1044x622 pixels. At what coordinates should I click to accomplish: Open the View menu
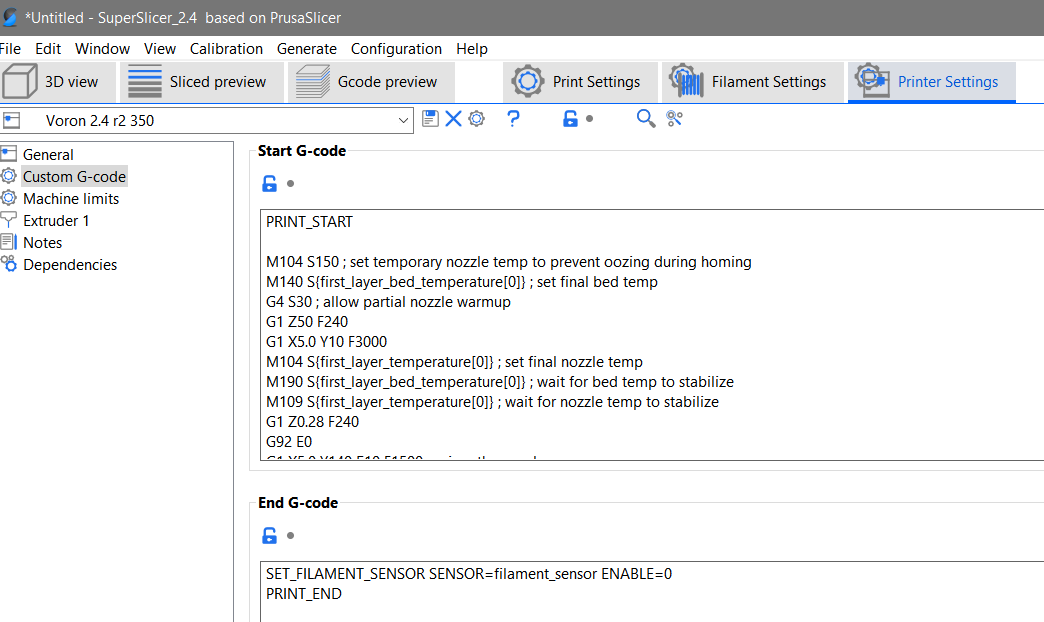coord(160,49)
